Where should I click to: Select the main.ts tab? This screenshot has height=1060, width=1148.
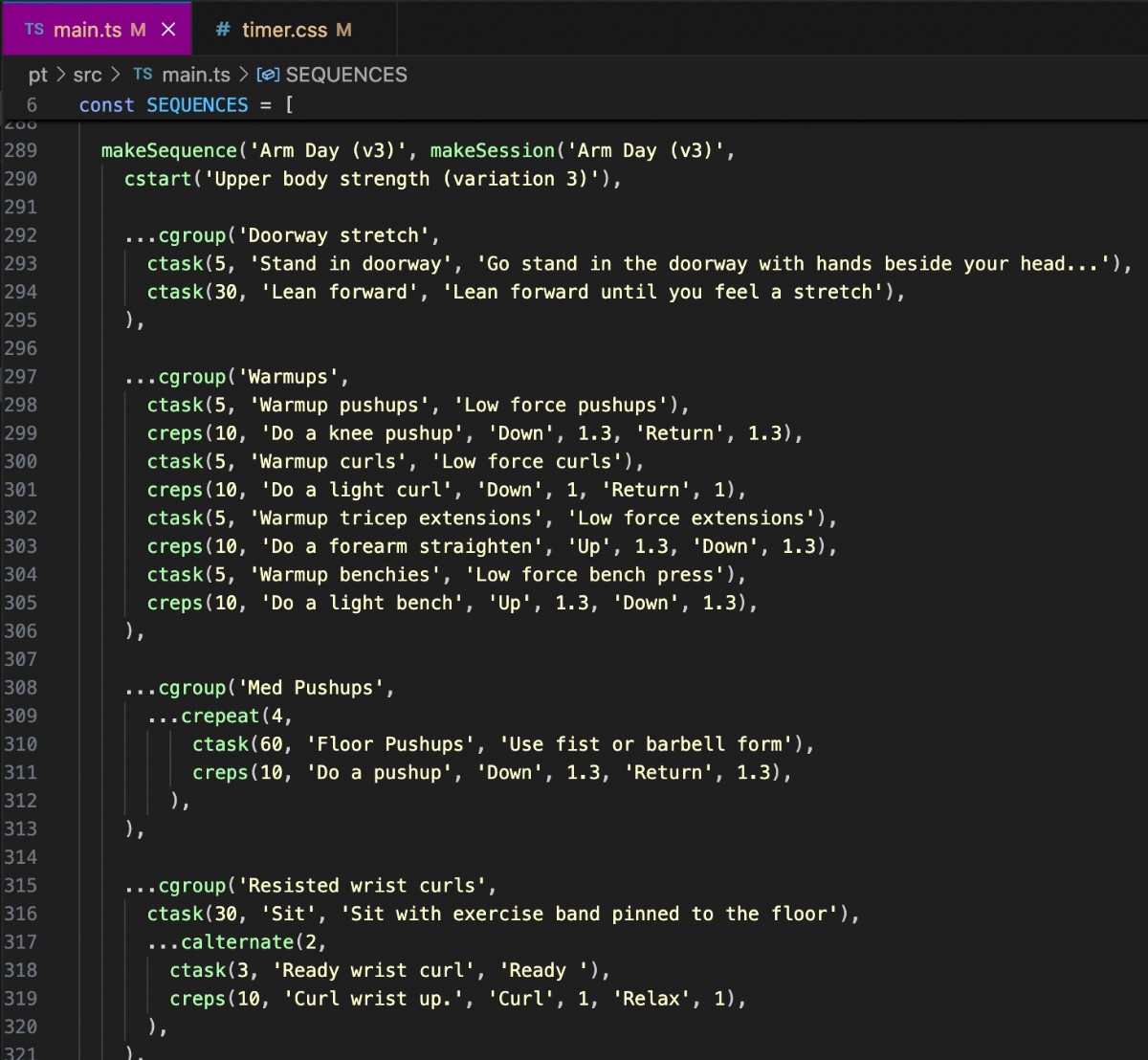pyautogui.click(x=87, y=30)
